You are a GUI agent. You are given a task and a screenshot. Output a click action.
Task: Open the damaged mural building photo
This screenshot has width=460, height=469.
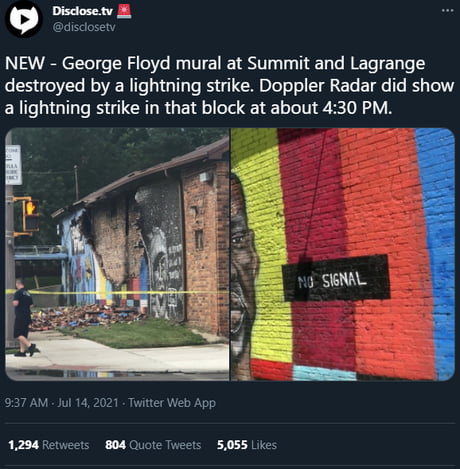pos(117,254)
